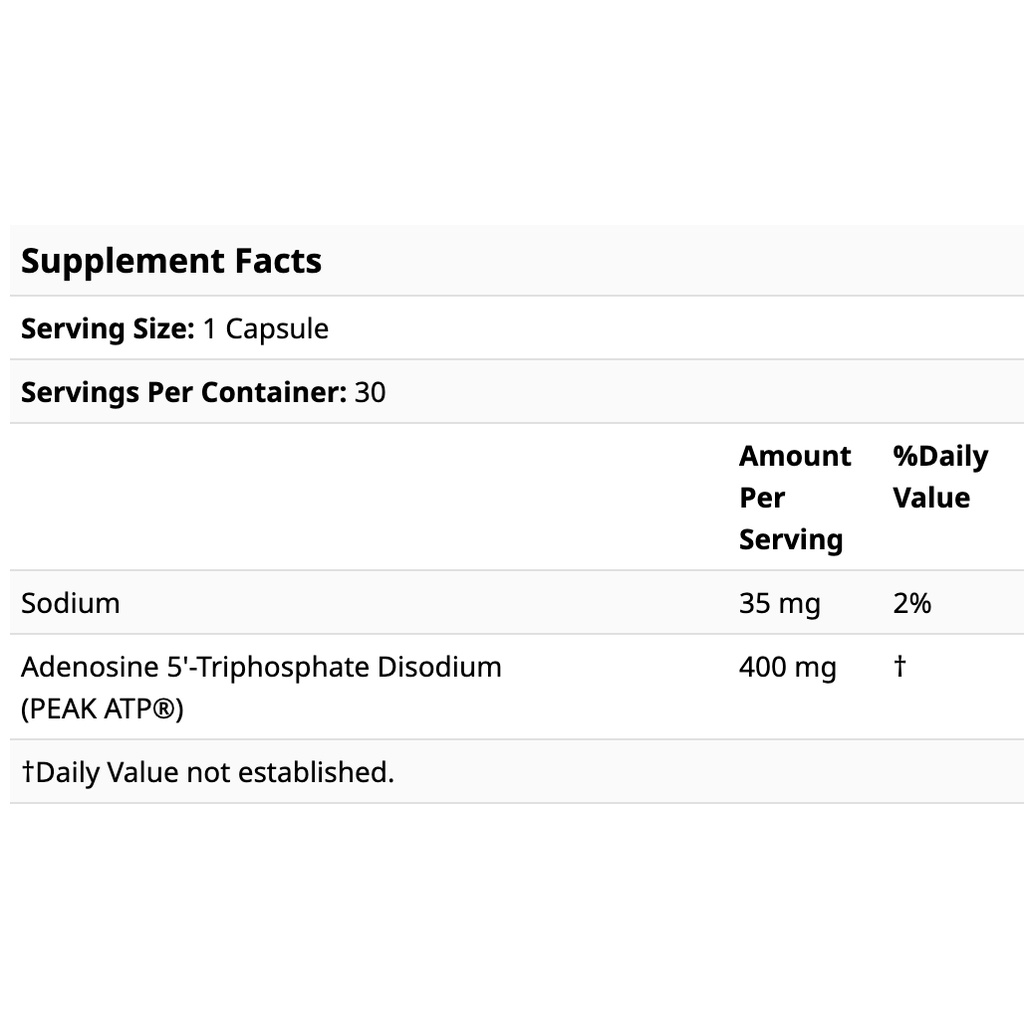Select the number 30 servings value
The image size is (1024, 1024).
pos(370,392)
